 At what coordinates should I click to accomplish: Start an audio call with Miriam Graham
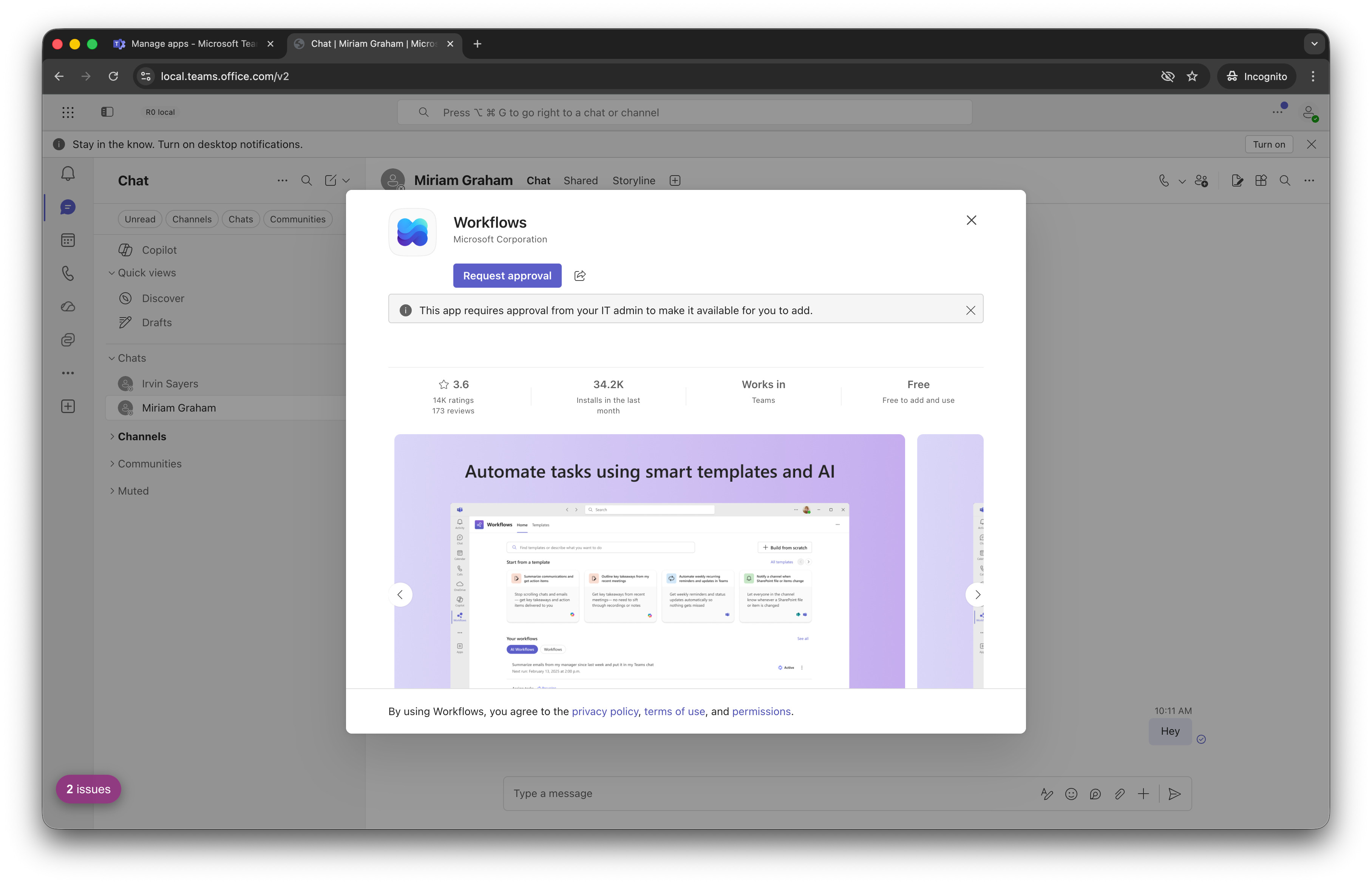pyautogui.click(x=1164, y=180)
